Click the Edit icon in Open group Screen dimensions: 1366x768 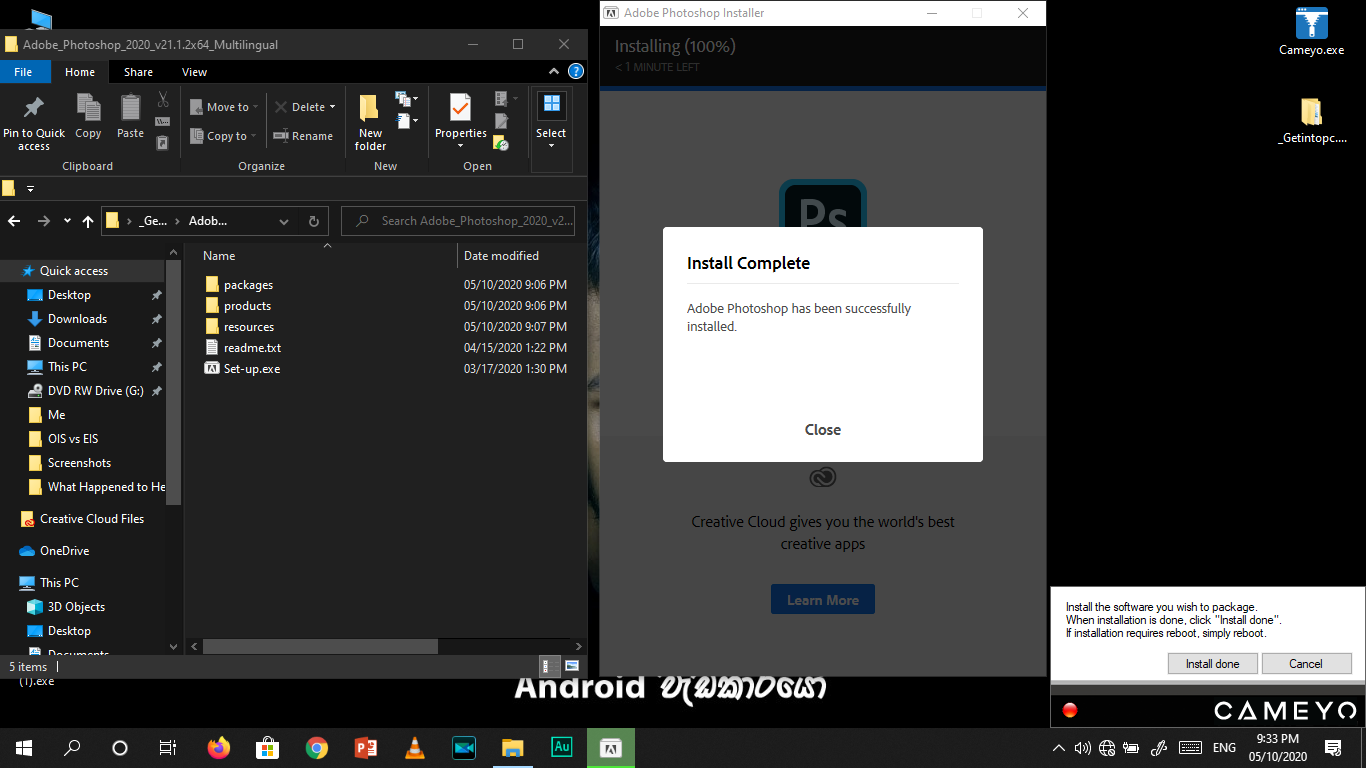(501, 121)
